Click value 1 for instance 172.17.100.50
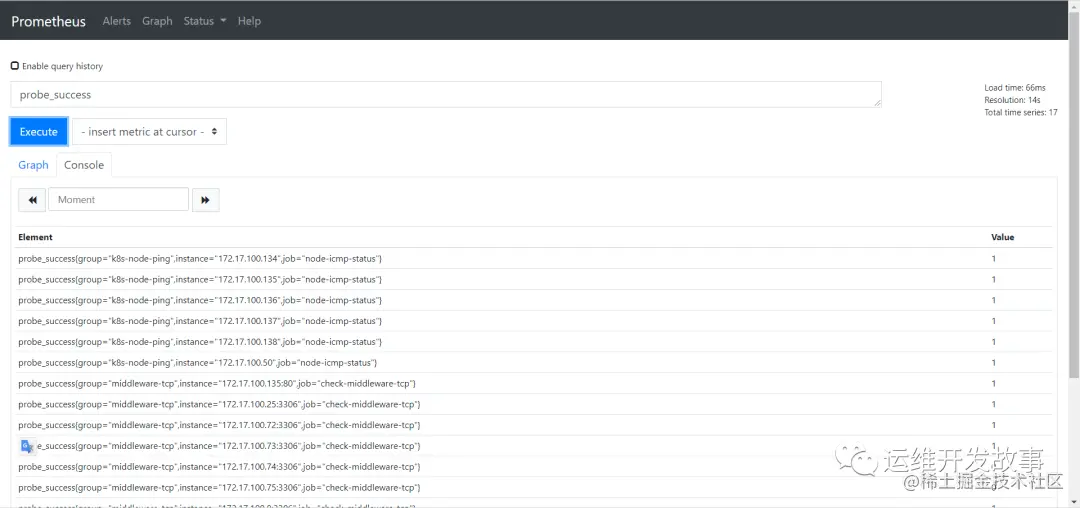1080x508 pixels. pyautogui.click(x=994, y=362)
